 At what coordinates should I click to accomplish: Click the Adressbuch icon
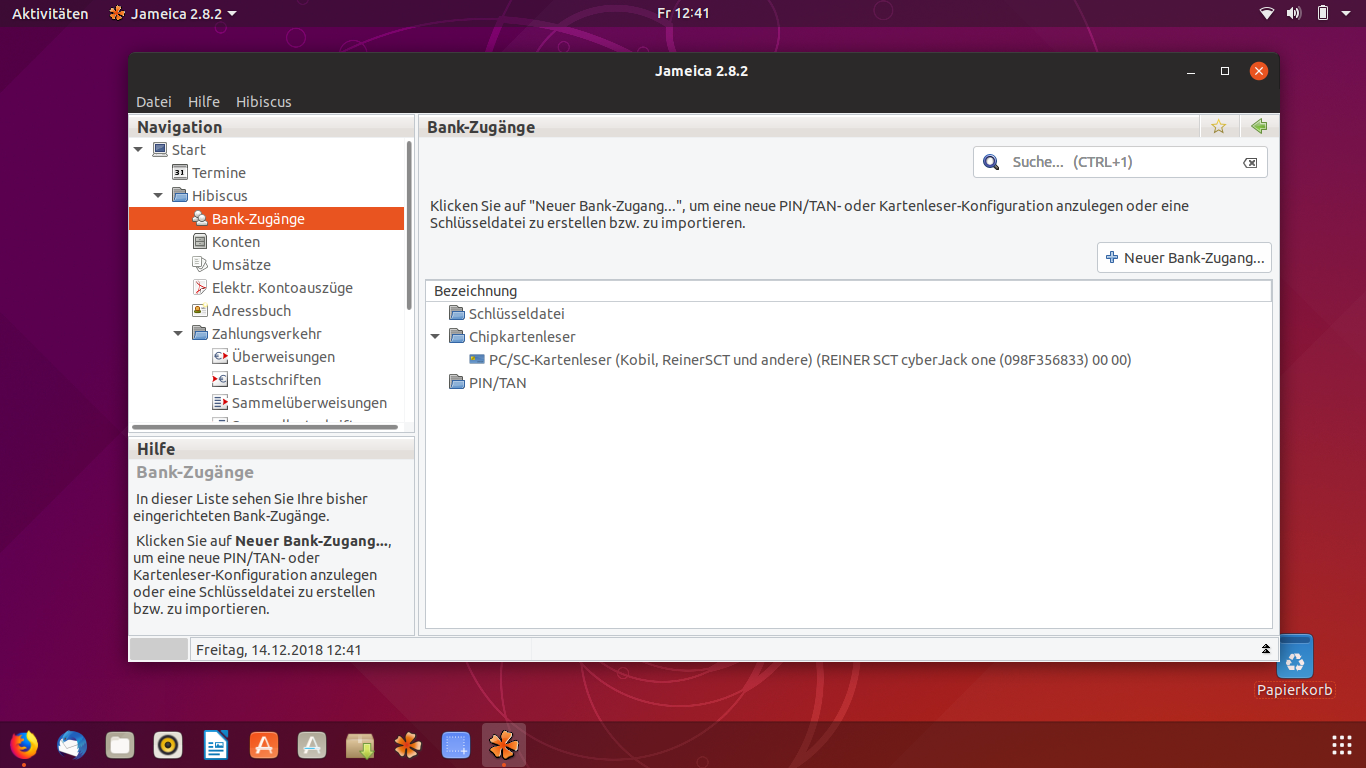[200, 311]
